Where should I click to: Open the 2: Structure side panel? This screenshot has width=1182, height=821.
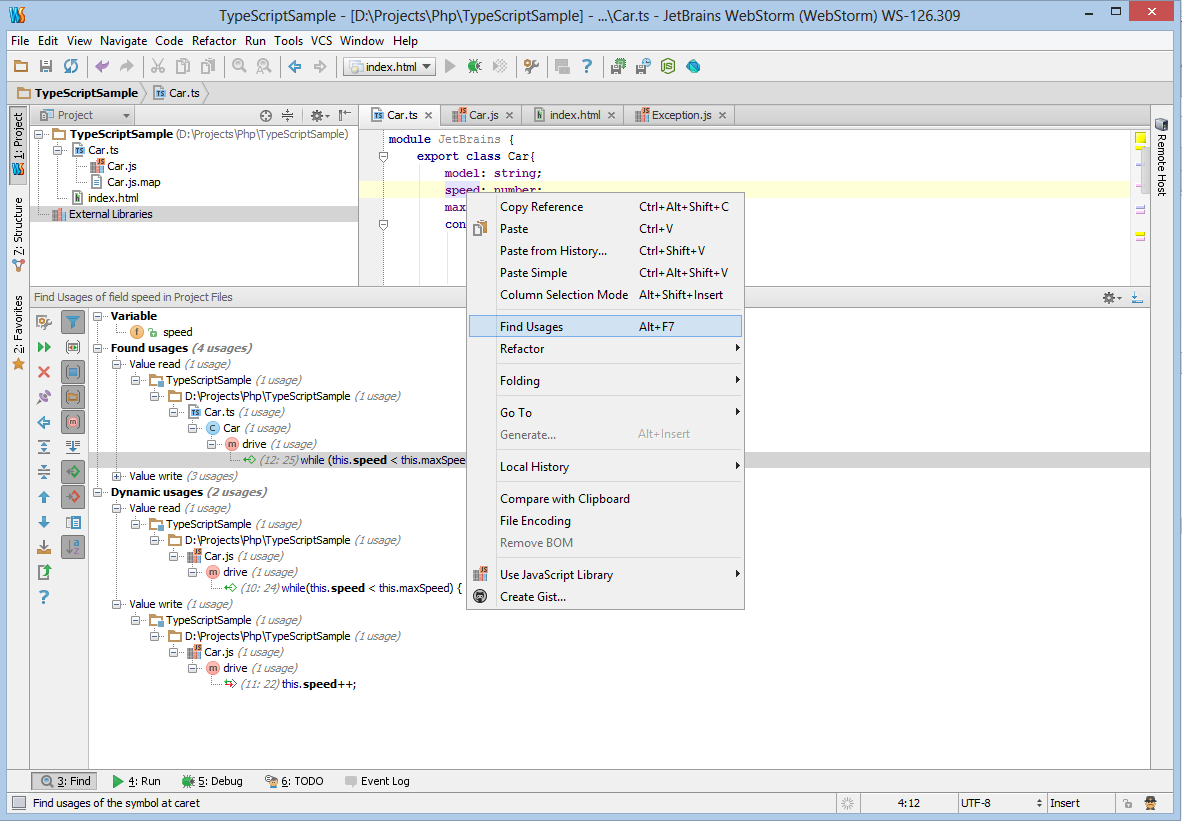18,234
